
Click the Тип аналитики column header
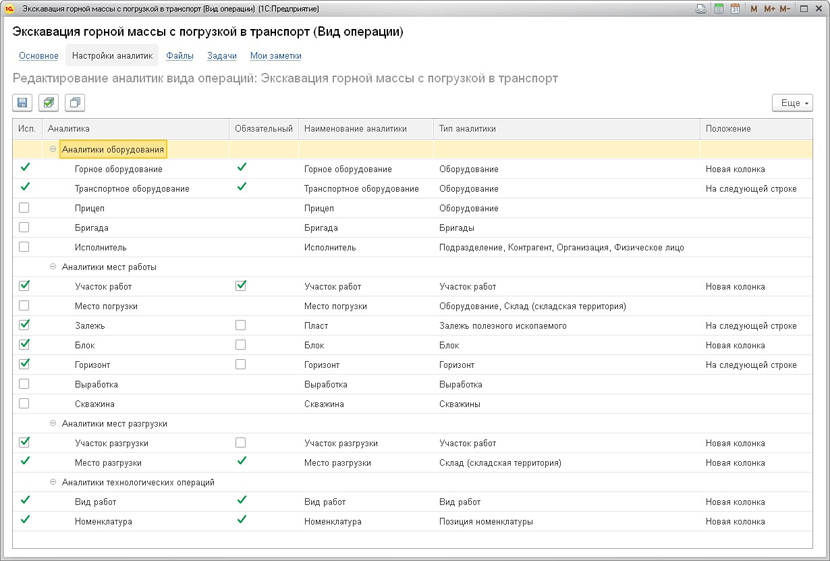(x=467, y=129)
